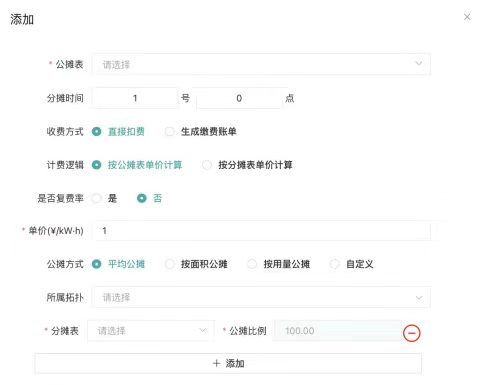
Task: Choose 按公摊表单价计算 billing logic
Action: point(137,165)
